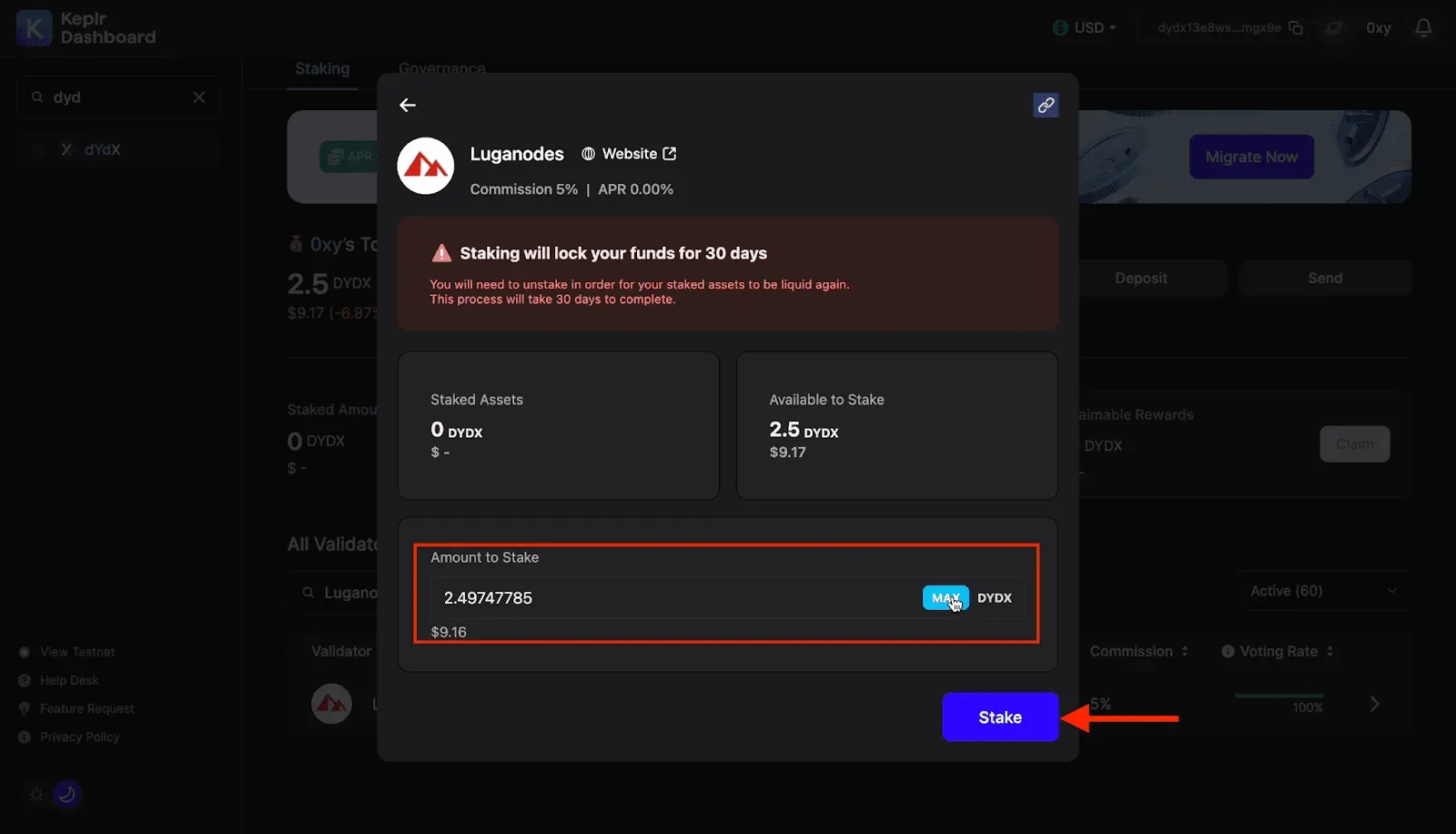This screenshot has height=834, width=1456.
Task: Click the Luganodes validator name heading
Action: point(517,154)
